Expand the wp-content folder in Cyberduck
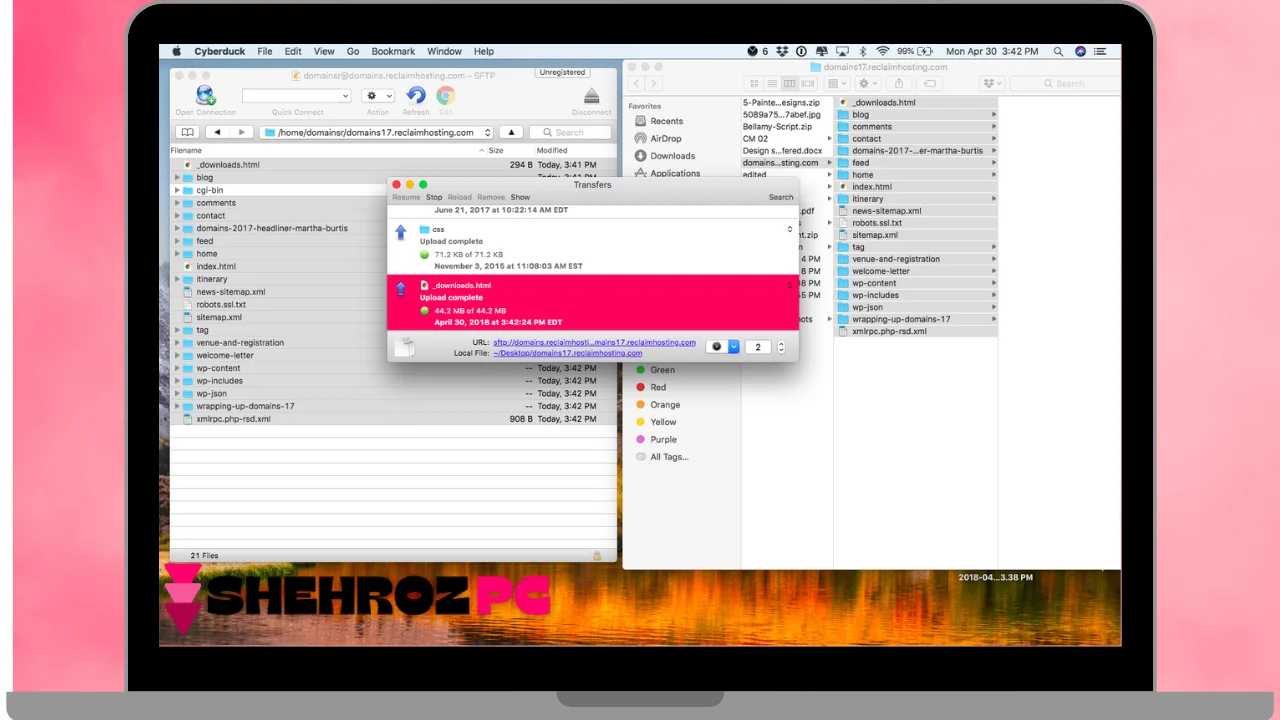 177,368
